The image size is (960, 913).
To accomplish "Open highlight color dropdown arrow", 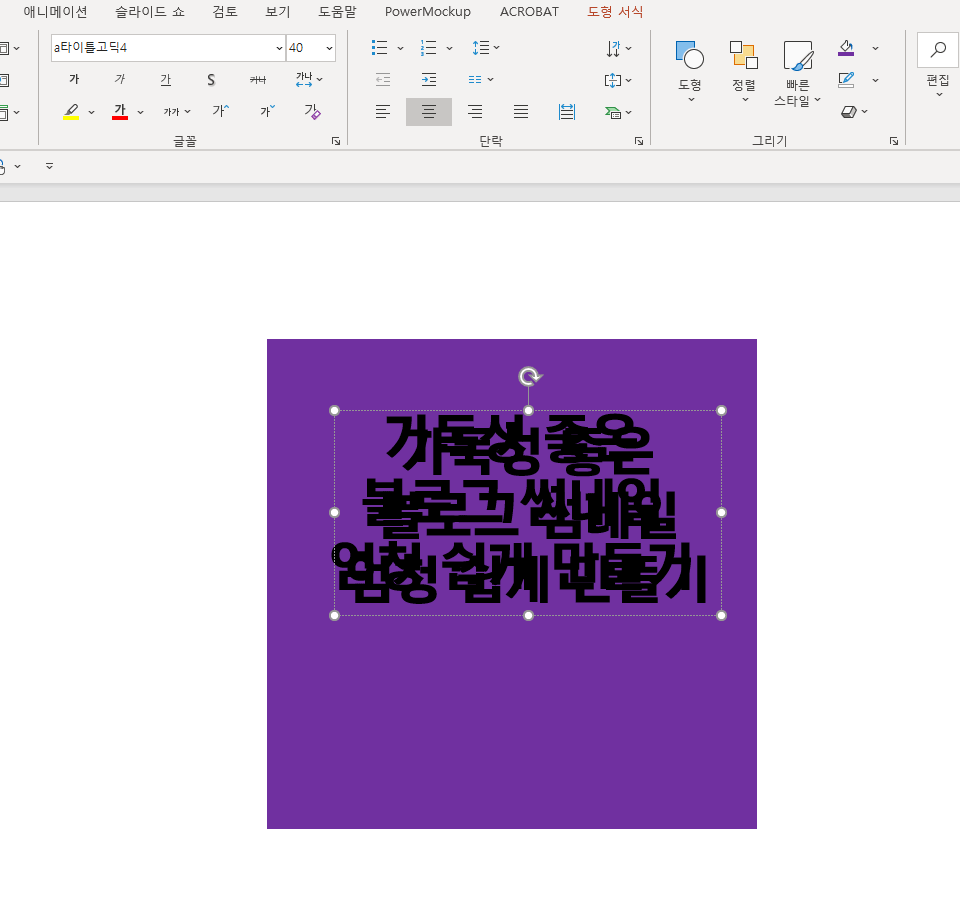I will (x=91, y=112).
